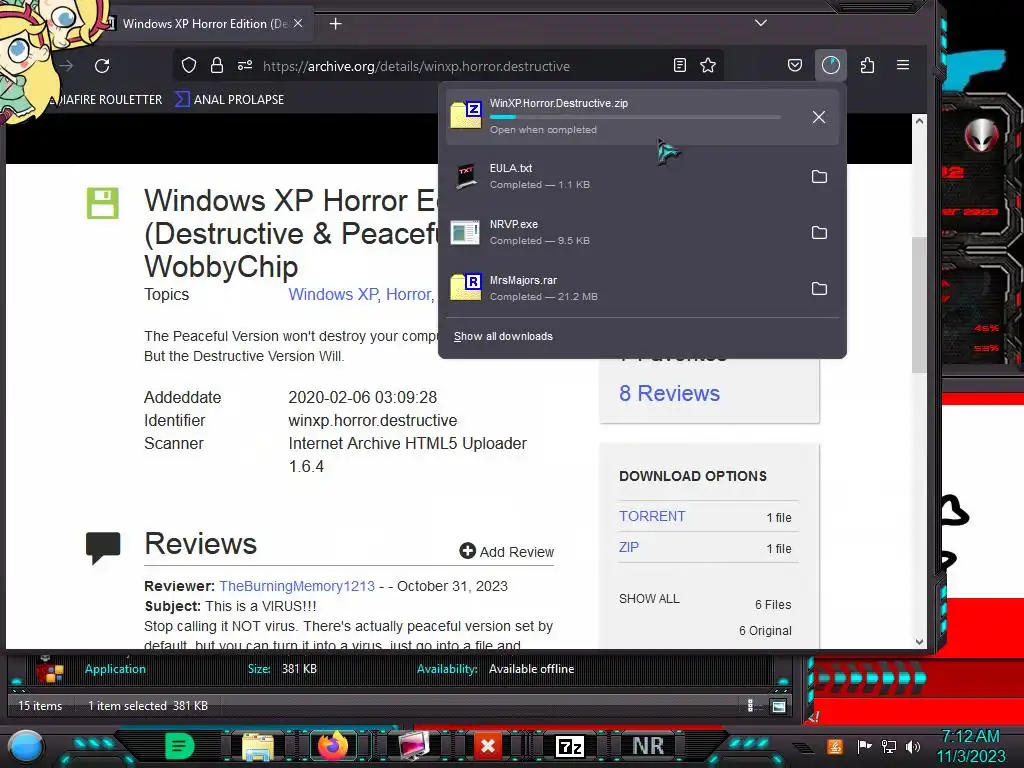Click the Reviews speech bubble icon
The image size is (1024, 768).
pyautogui.click(x=103, y=547)
